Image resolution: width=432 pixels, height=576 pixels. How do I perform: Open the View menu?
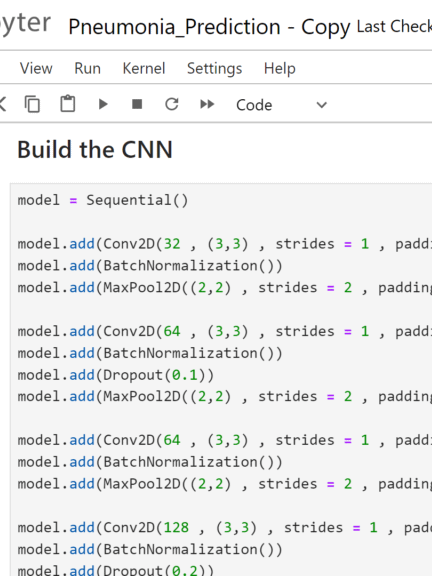tap(36, 68)
